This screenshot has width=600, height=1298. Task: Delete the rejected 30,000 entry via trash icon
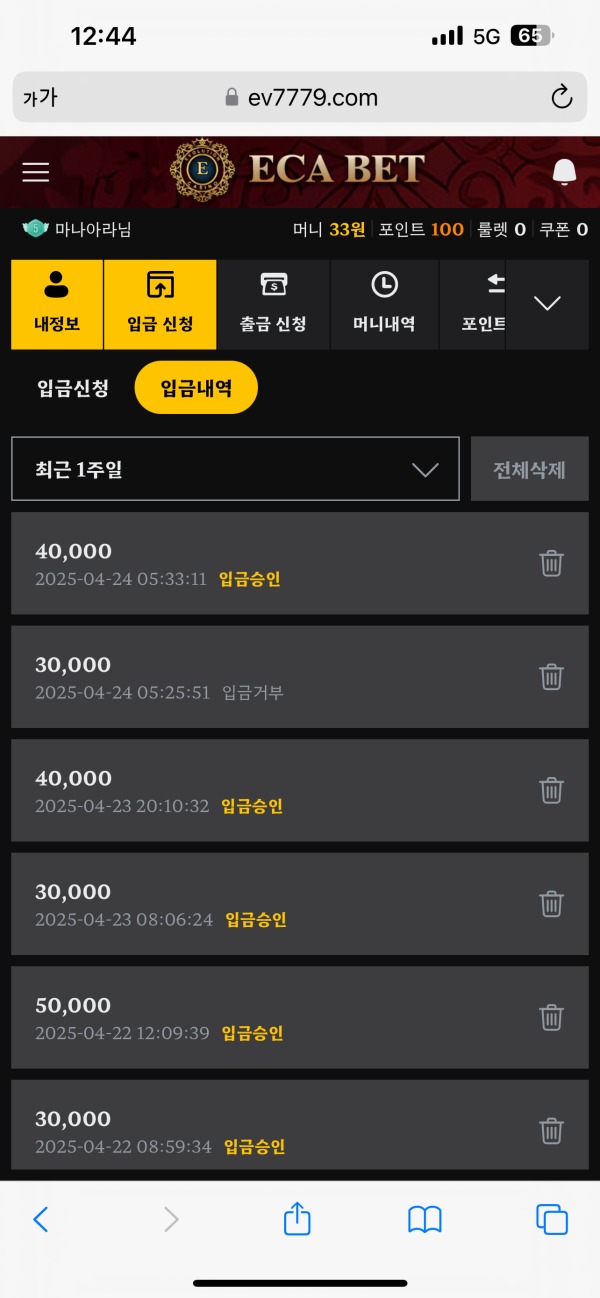[x=551, y=677]
